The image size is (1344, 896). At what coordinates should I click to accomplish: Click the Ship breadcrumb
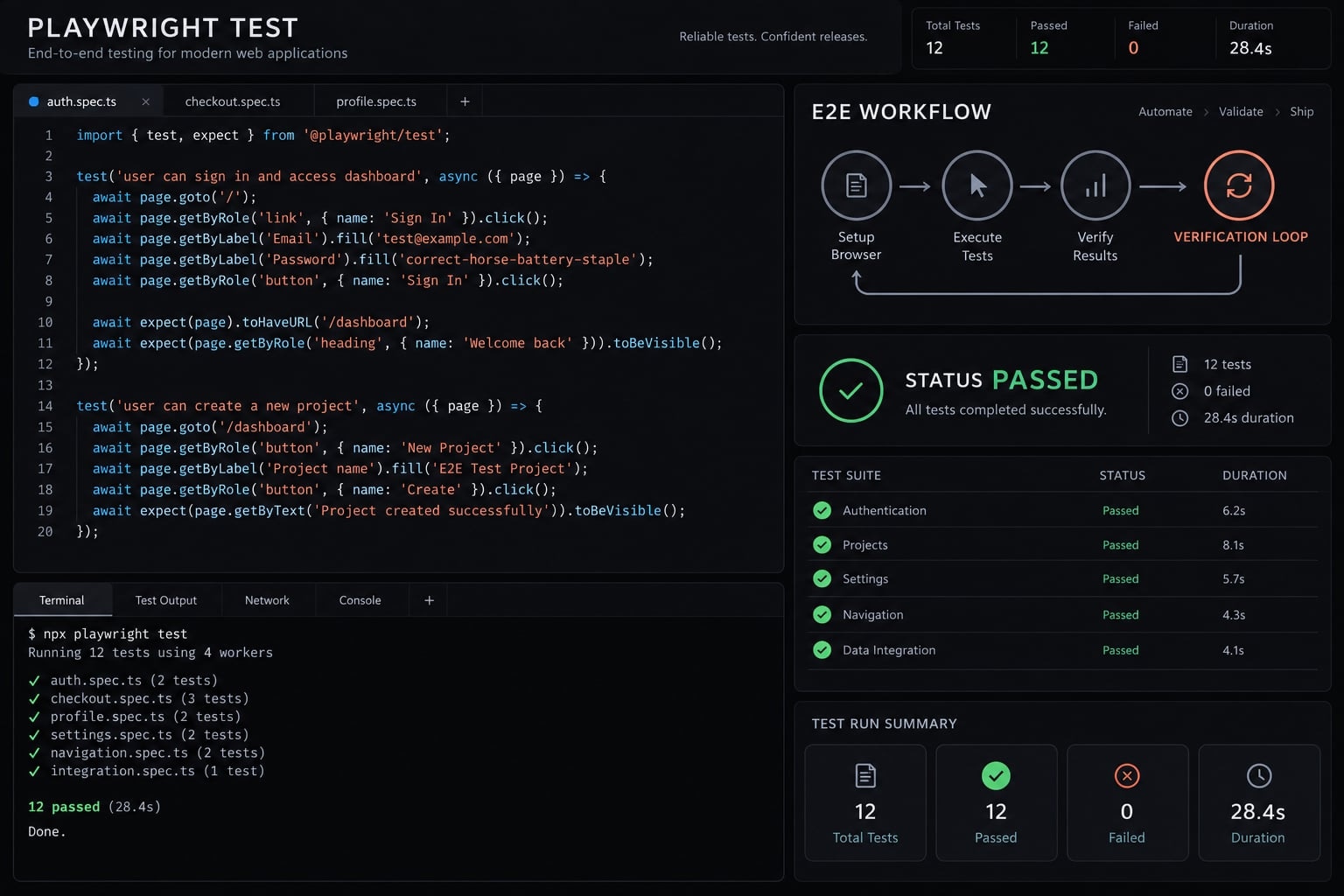[x=1301, y=111]
